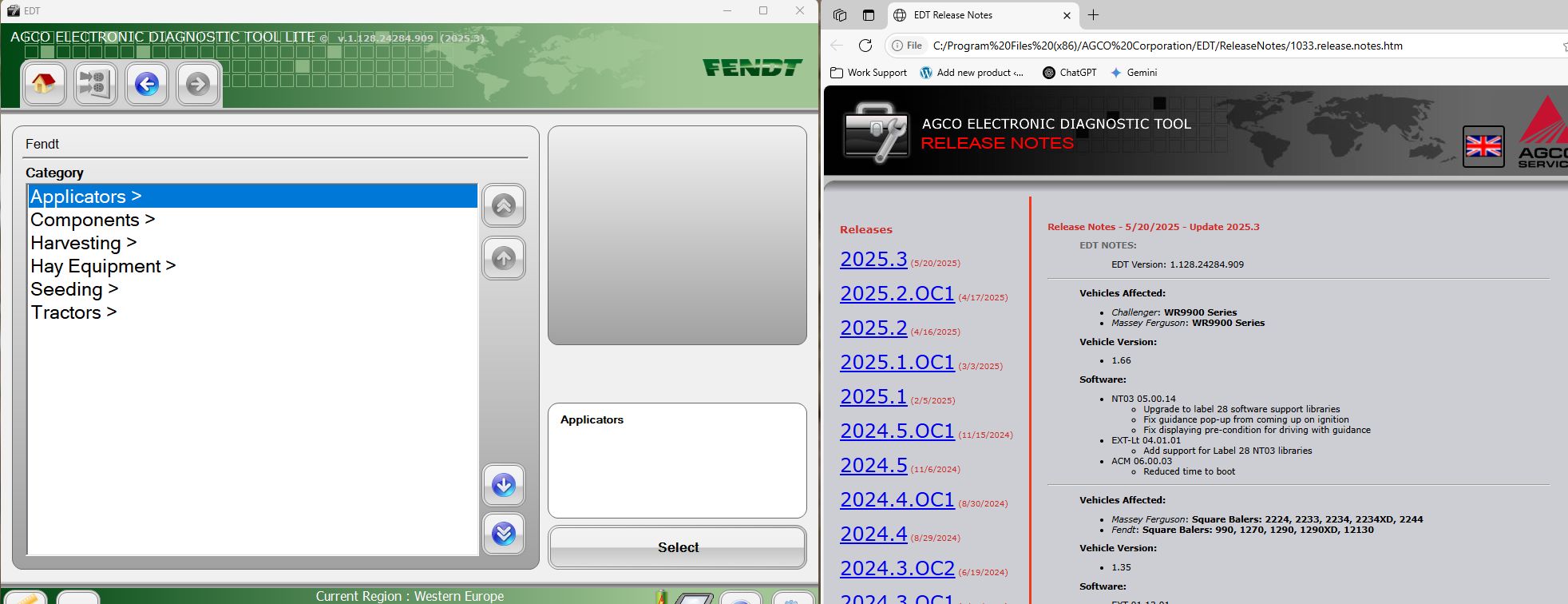Click EDT Version: 1.128.24284.909 text
Image resolution: width=1568 pixels, height=604 pixels.
pos(1178,264)
